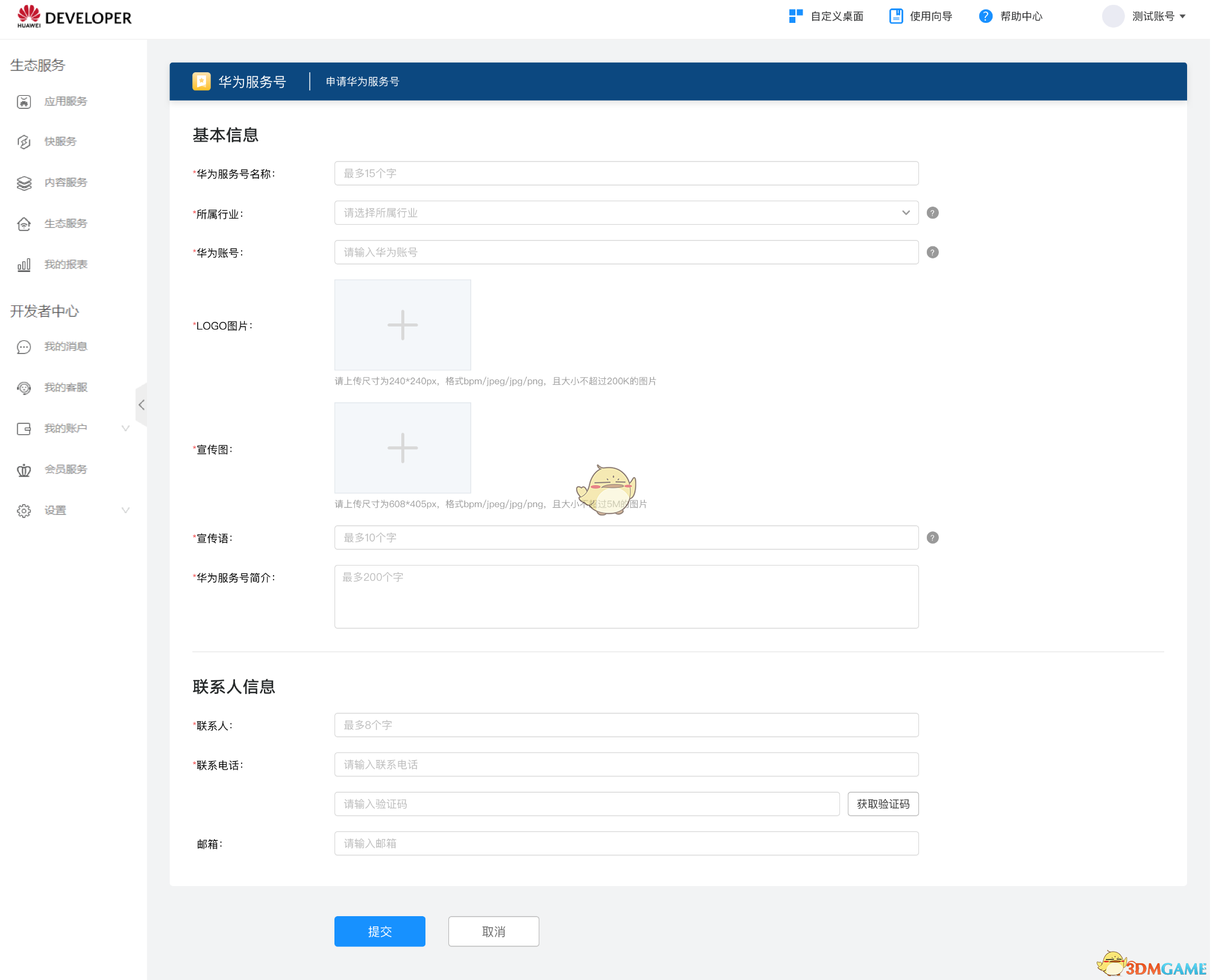Click the 提交 submit button
The width and height of the screenshot is (1213, 980).
point(380,931)
